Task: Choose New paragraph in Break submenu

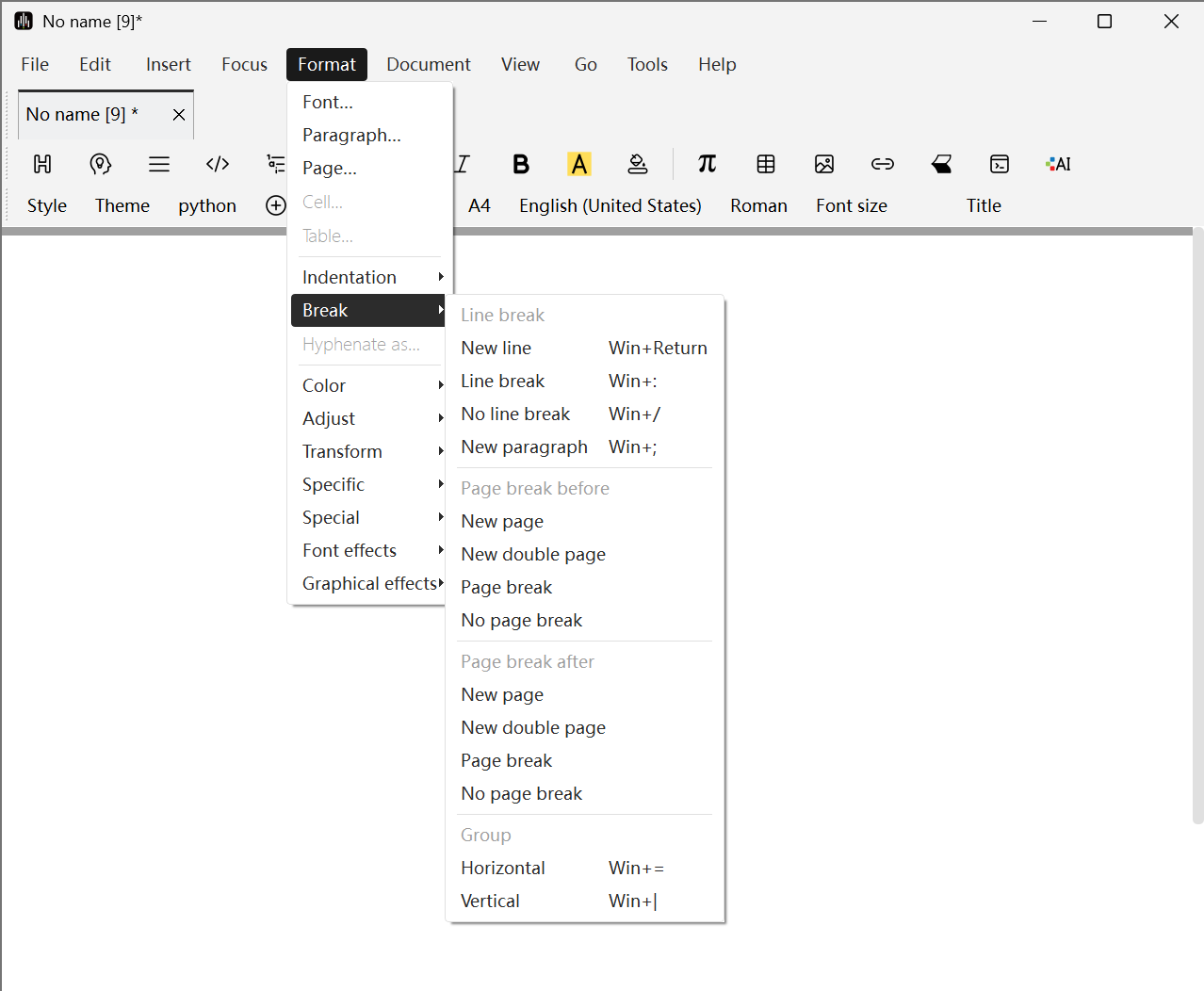Action: (x=524, y=447)
